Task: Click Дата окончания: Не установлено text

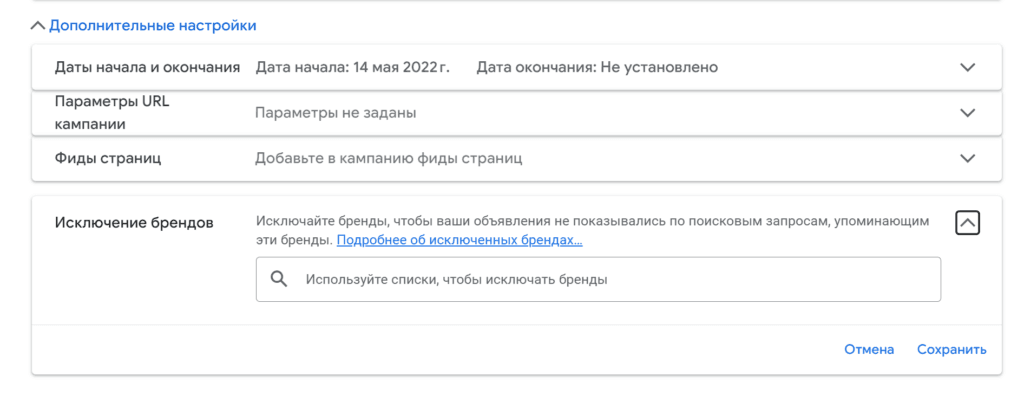Action: (597, 67)
